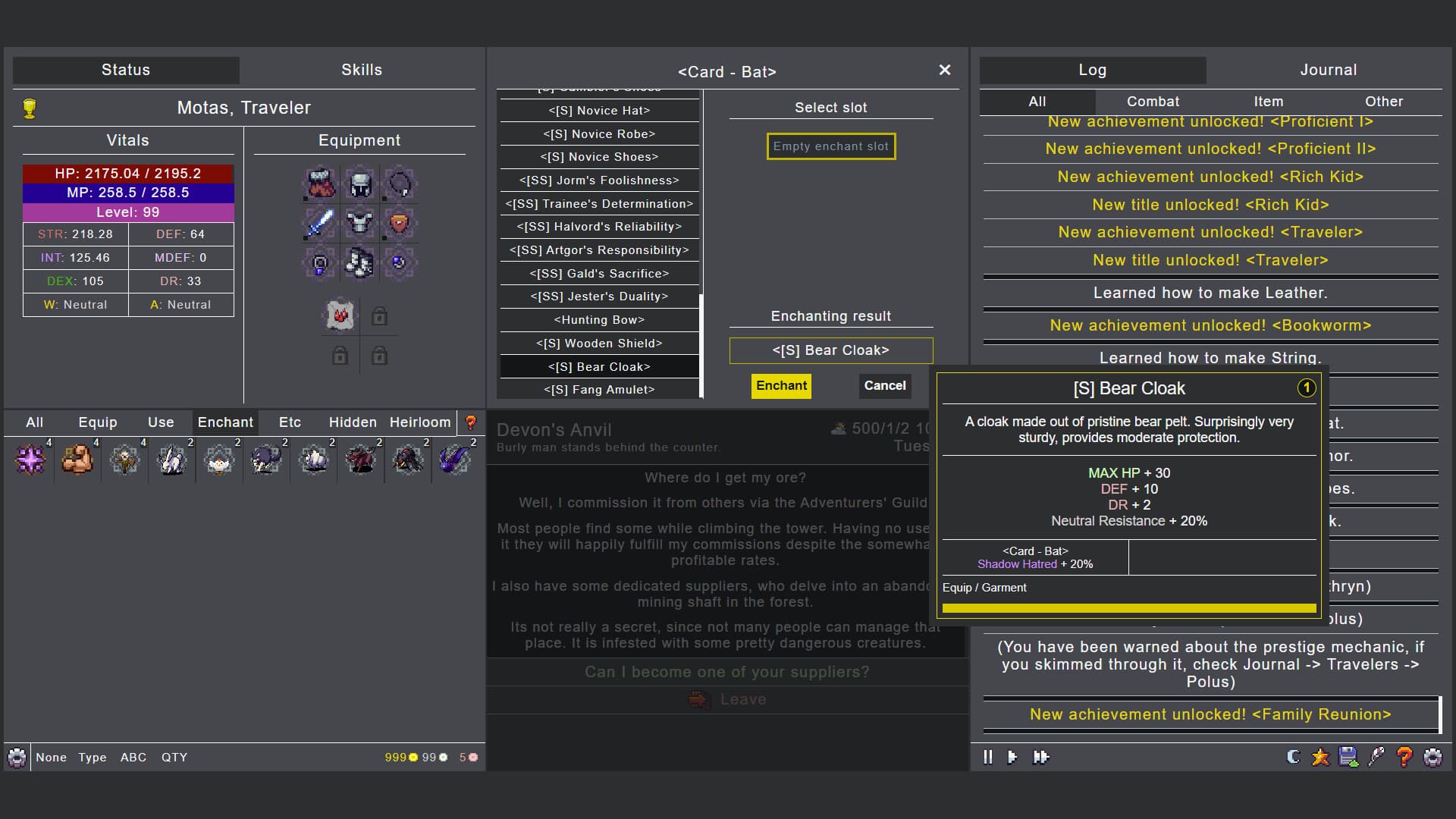Click the moon icon in the bottom-right toolbar
The width and height of the screenshot is (1456, 819).
click(1291, 758)
